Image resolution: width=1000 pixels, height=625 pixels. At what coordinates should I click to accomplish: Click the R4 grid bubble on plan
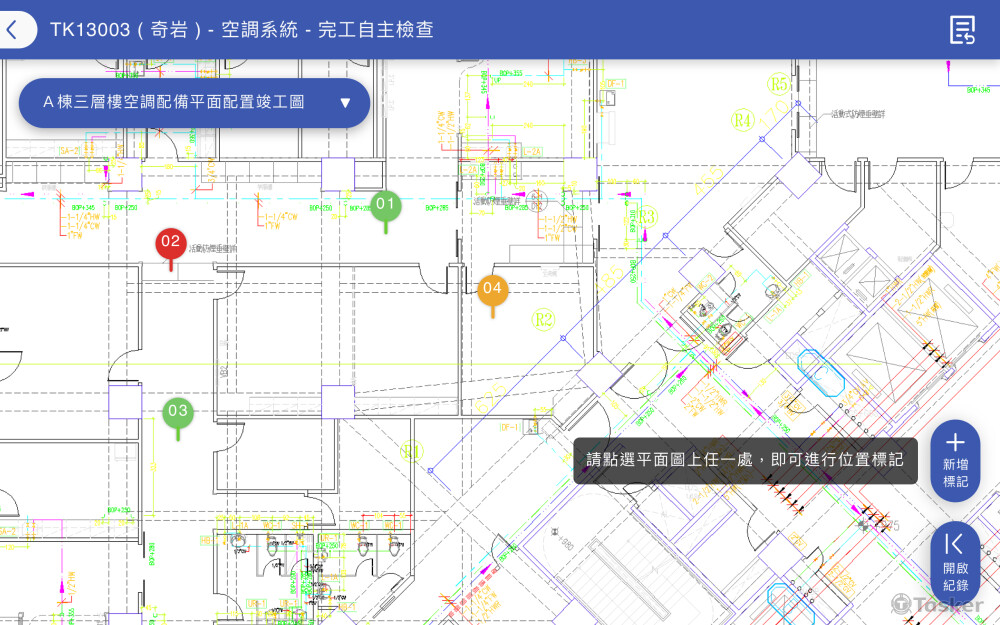(742, 121)
